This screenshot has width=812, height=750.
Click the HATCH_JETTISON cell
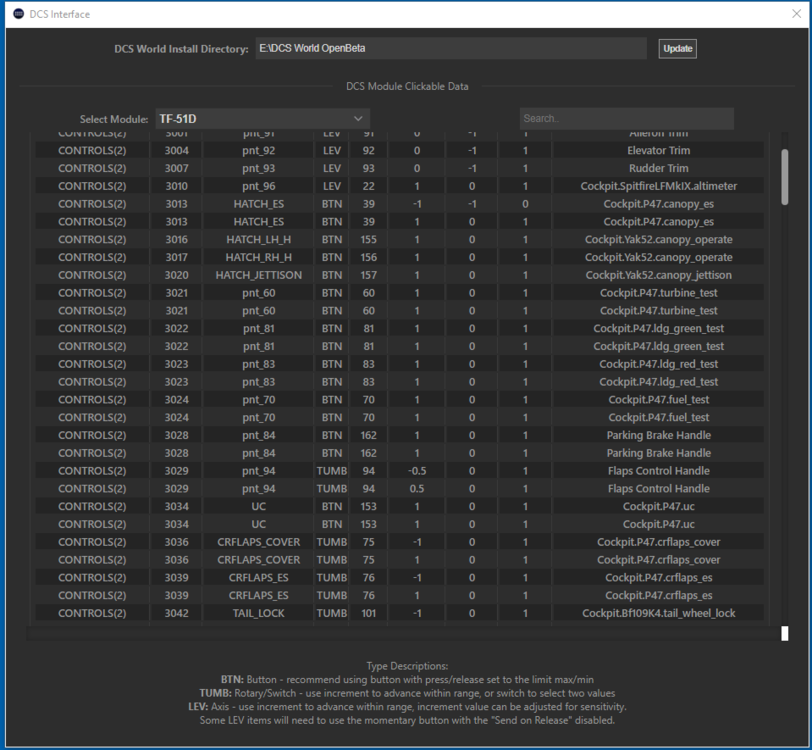(258, 275)
